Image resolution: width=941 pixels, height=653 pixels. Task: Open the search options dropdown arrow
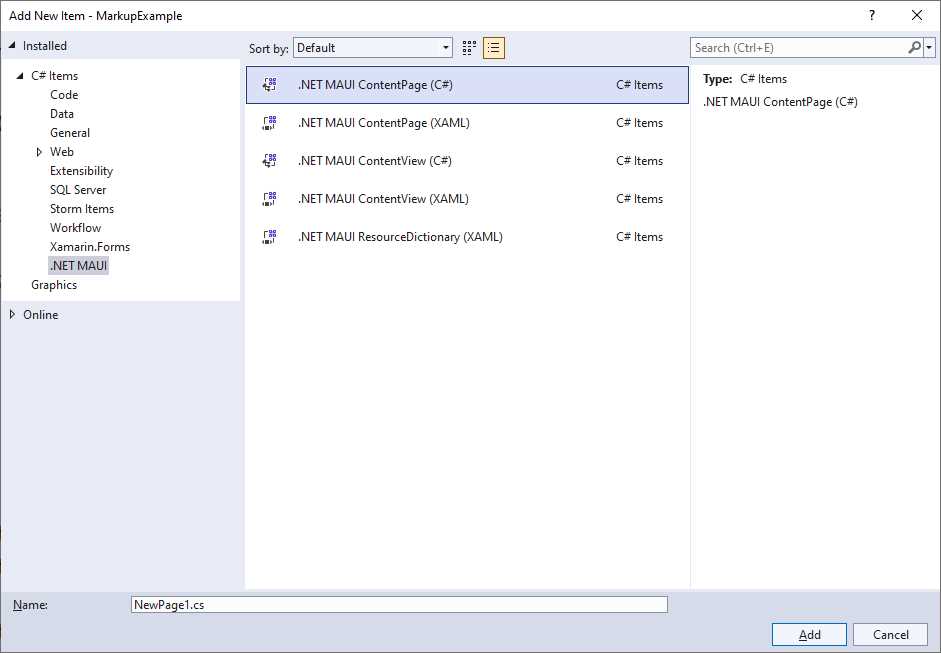(x=931, y=47)
